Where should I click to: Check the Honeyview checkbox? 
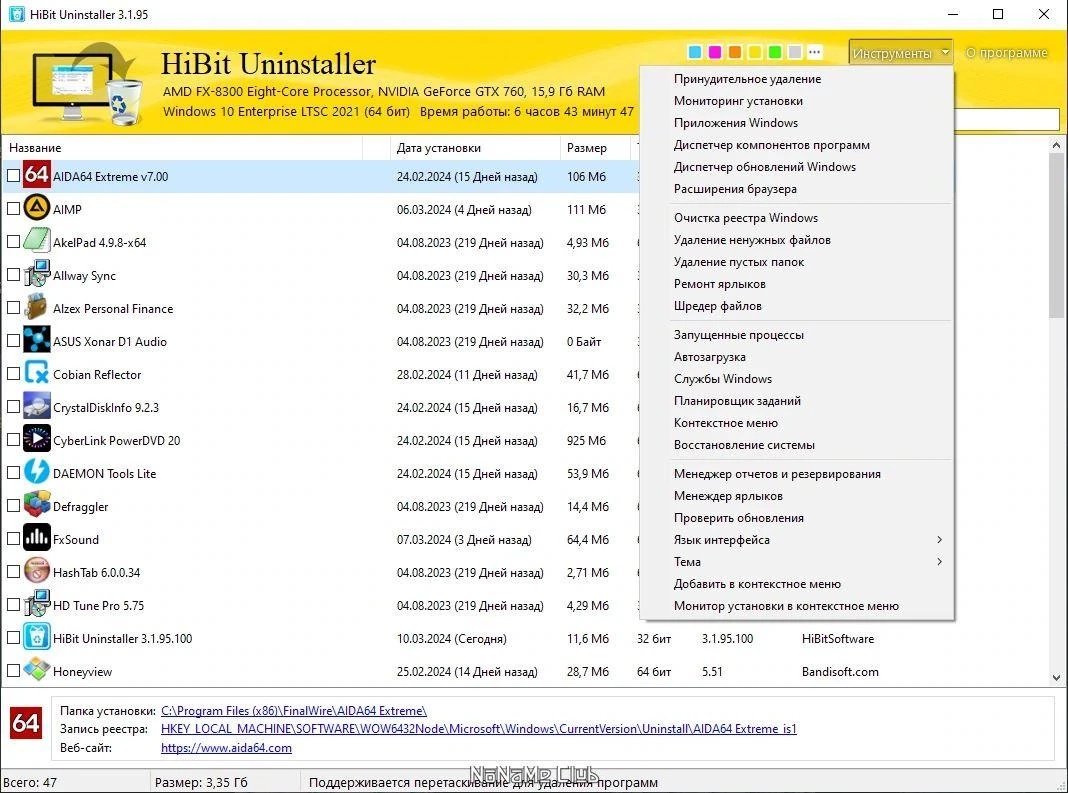[x=13, y=670]
